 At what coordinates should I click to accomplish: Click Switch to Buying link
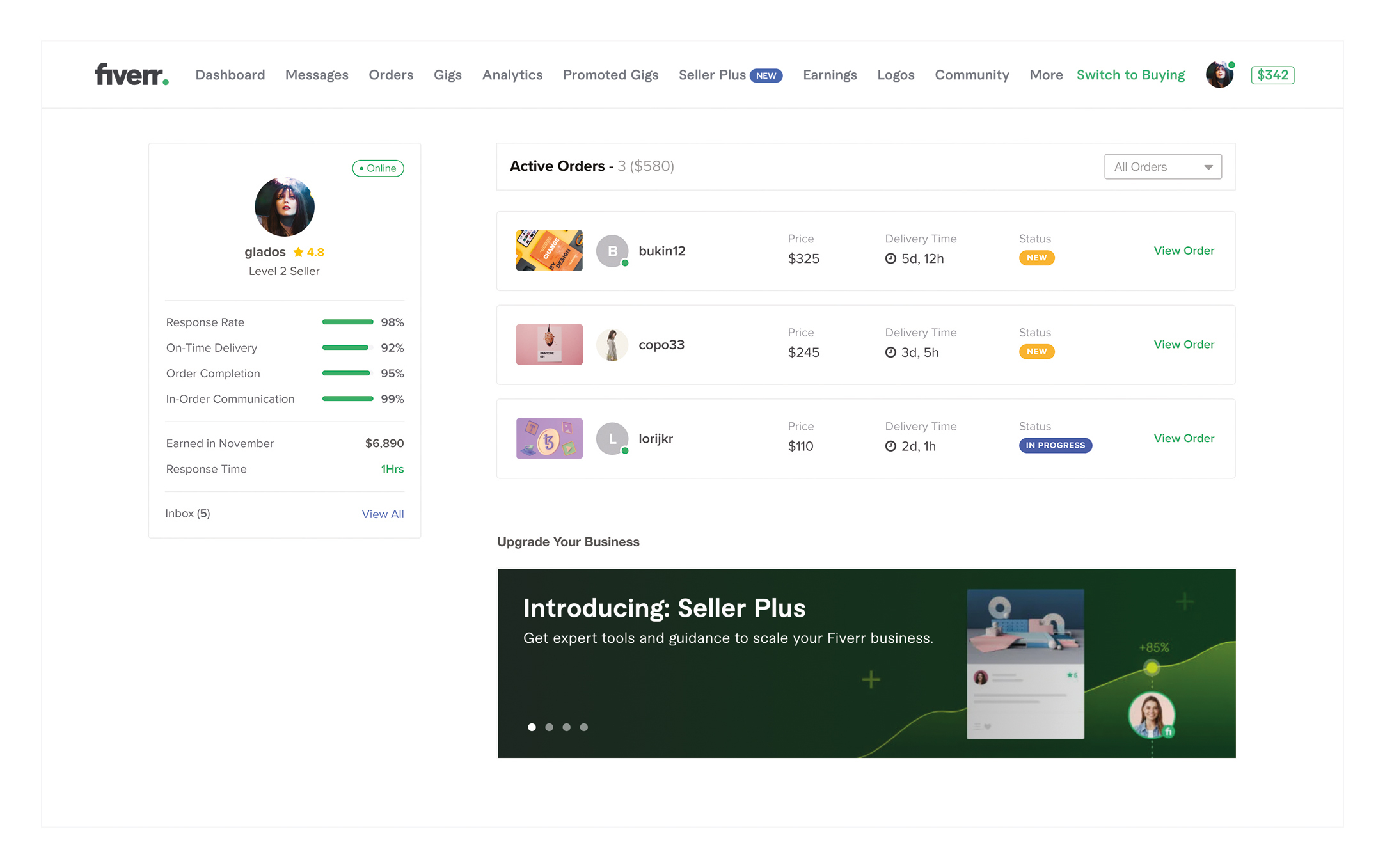tap(1130, 75)
